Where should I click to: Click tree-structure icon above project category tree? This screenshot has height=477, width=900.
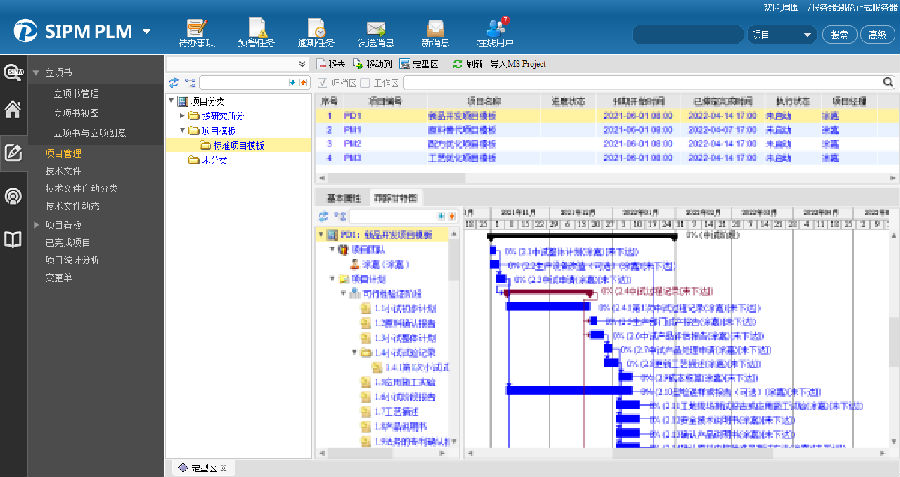click(x=189, y=83)
